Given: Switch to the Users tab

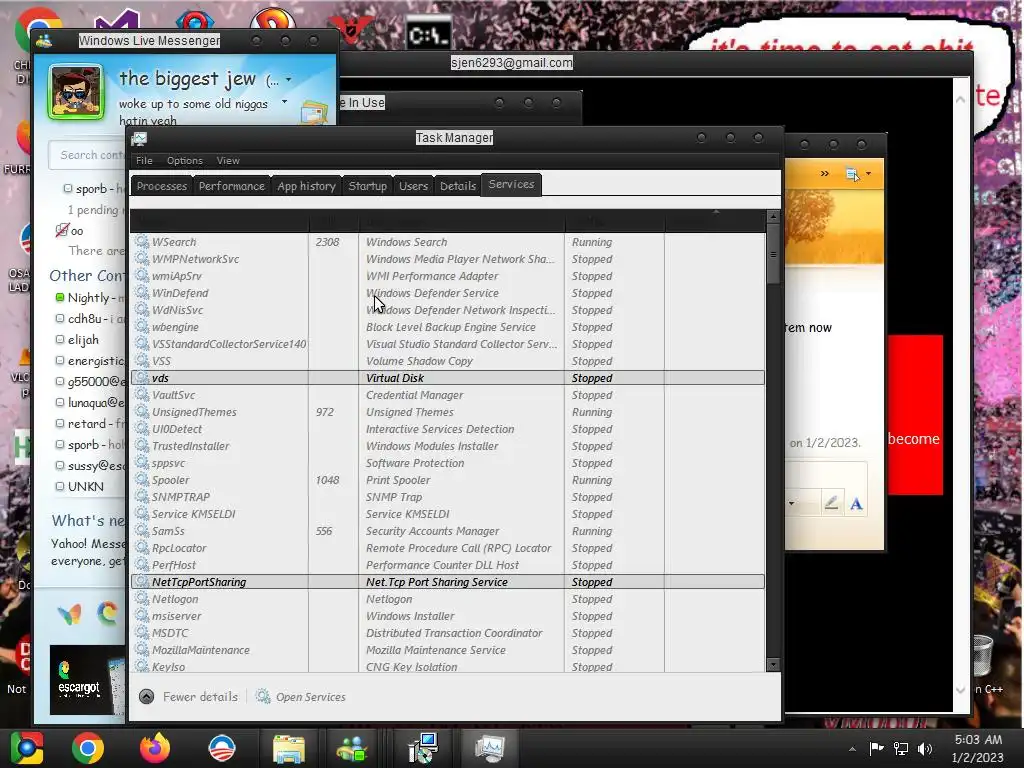Looking at the screenshot, I should [413, 186].
